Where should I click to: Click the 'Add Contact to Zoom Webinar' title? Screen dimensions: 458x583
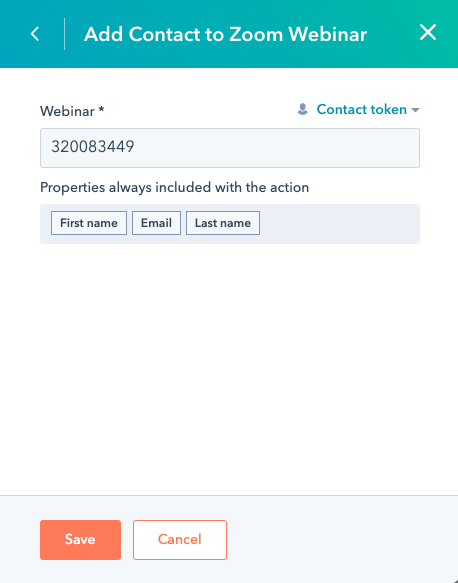pos(225,34)
